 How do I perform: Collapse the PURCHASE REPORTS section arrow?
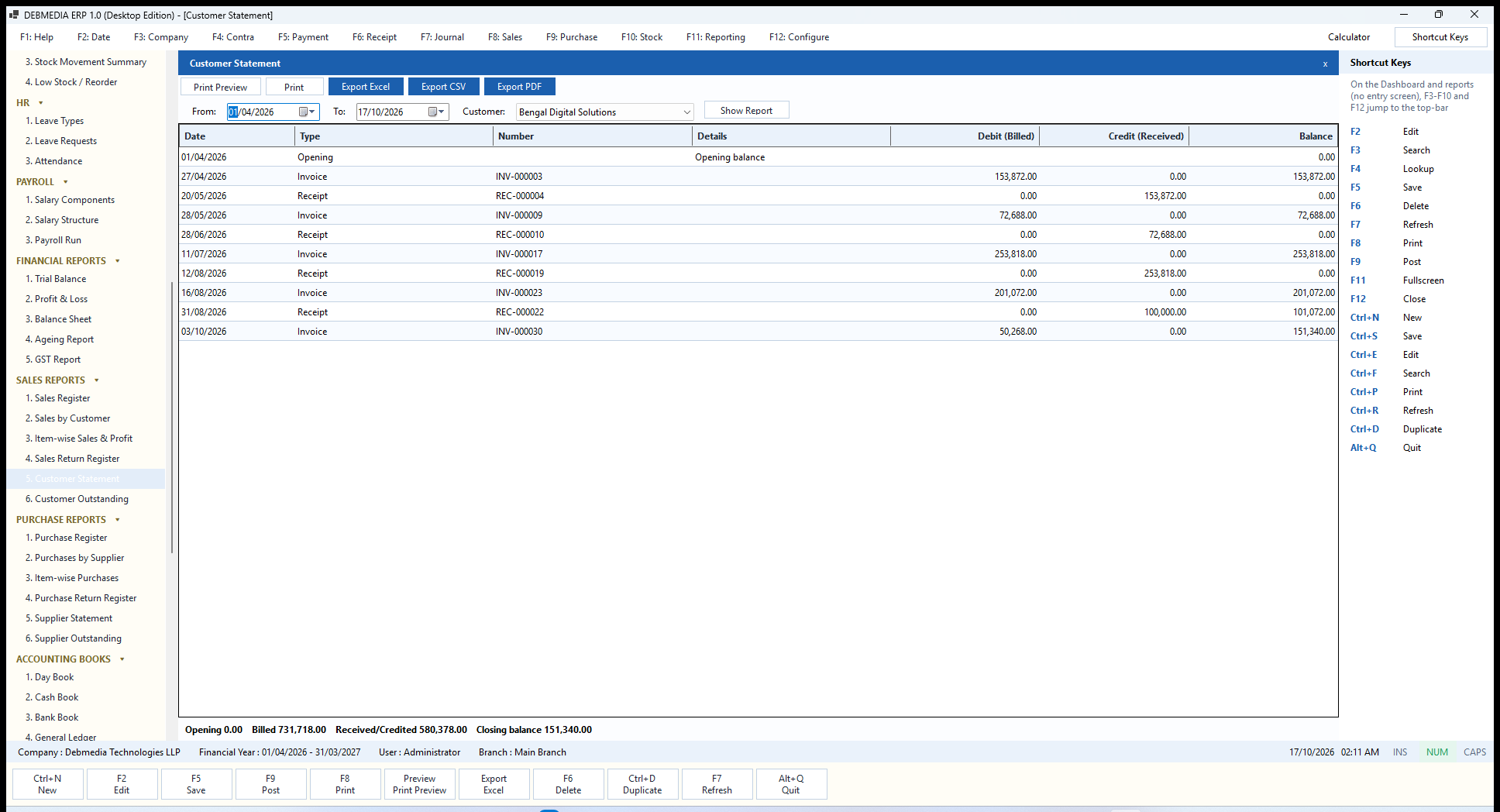click(118, 520)
